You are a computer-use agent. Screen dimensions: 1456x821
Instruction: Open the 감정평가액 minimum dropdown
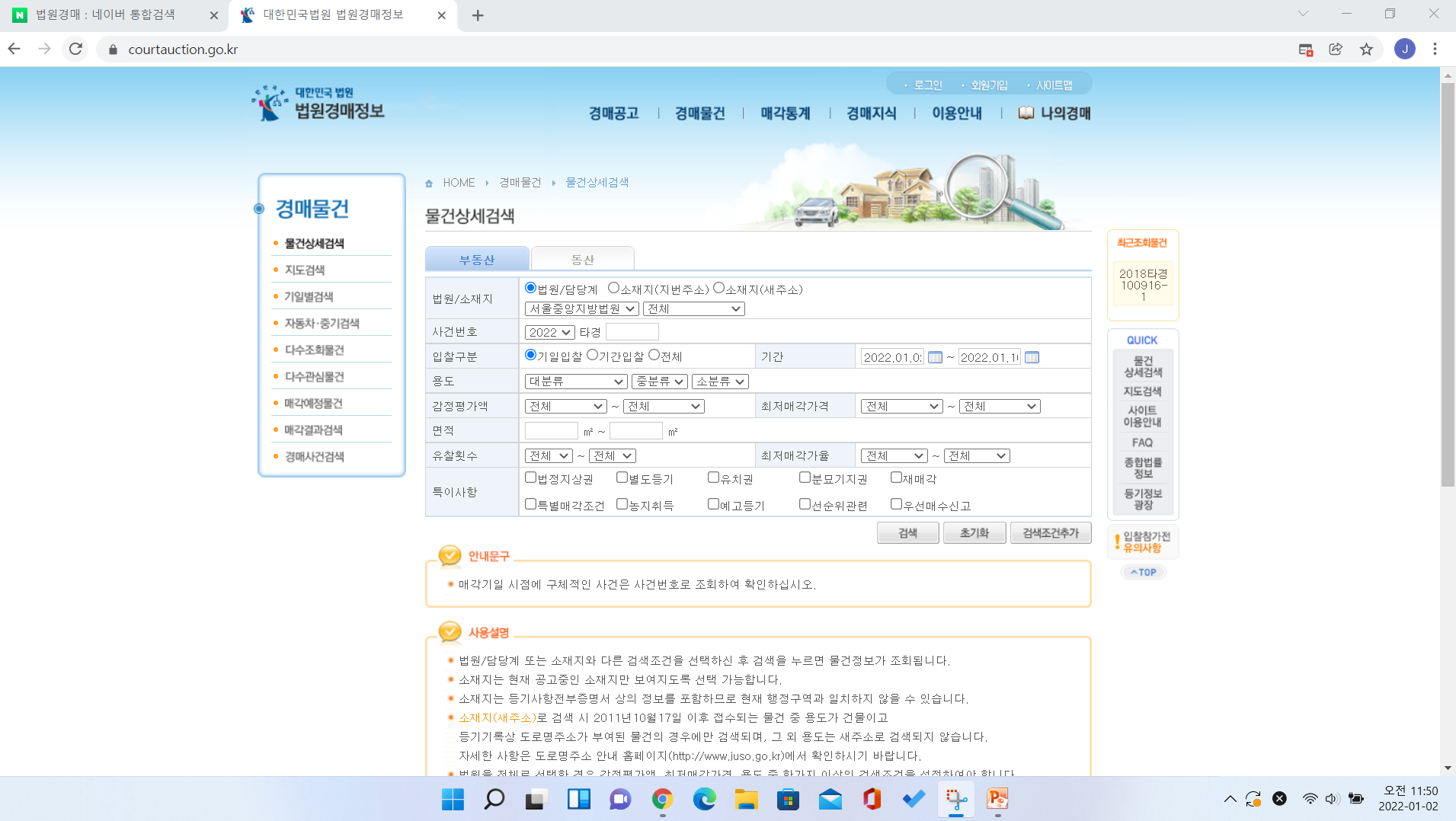(x=566, y=406)
